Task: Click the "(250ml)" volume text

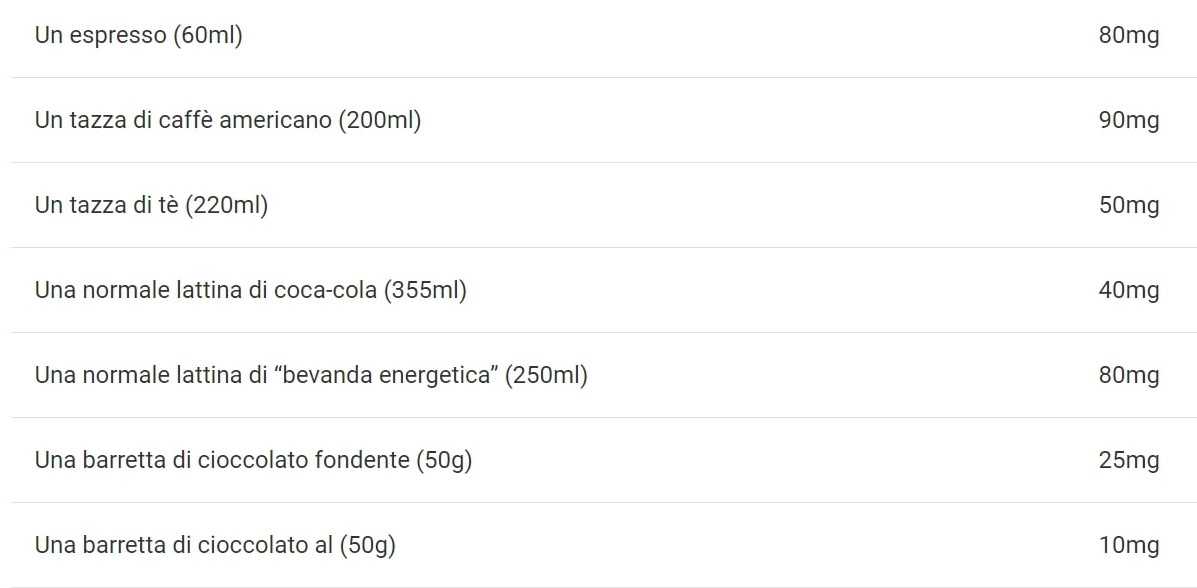Action: [x=546, y=376]
